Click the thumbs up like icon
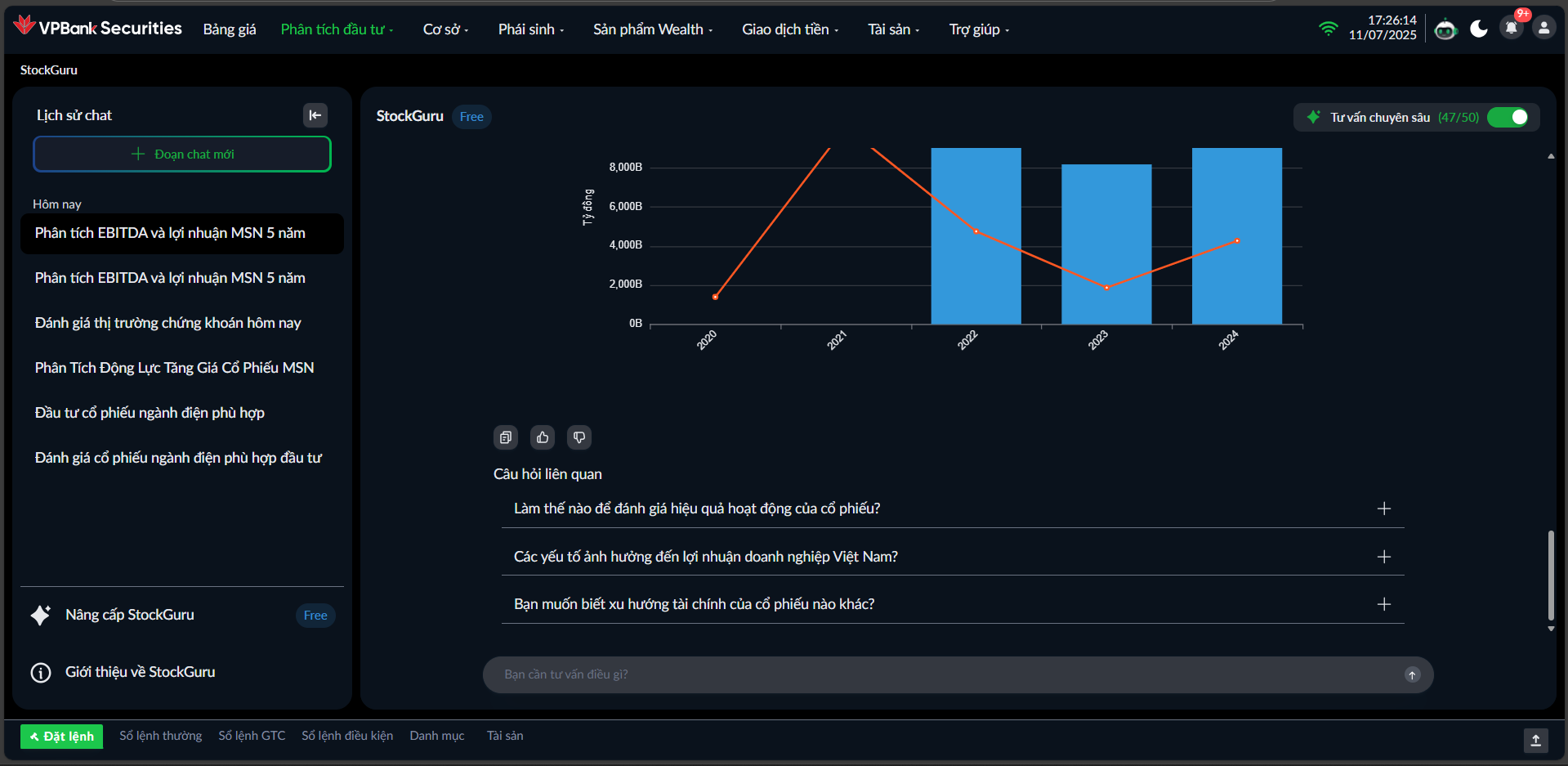 (543, 437)
